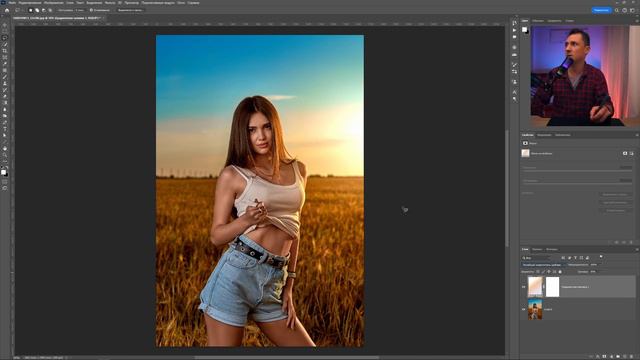Choose Intersect with Selection mode
Viewport: 640px width, 360px height.
pos(50,10)
